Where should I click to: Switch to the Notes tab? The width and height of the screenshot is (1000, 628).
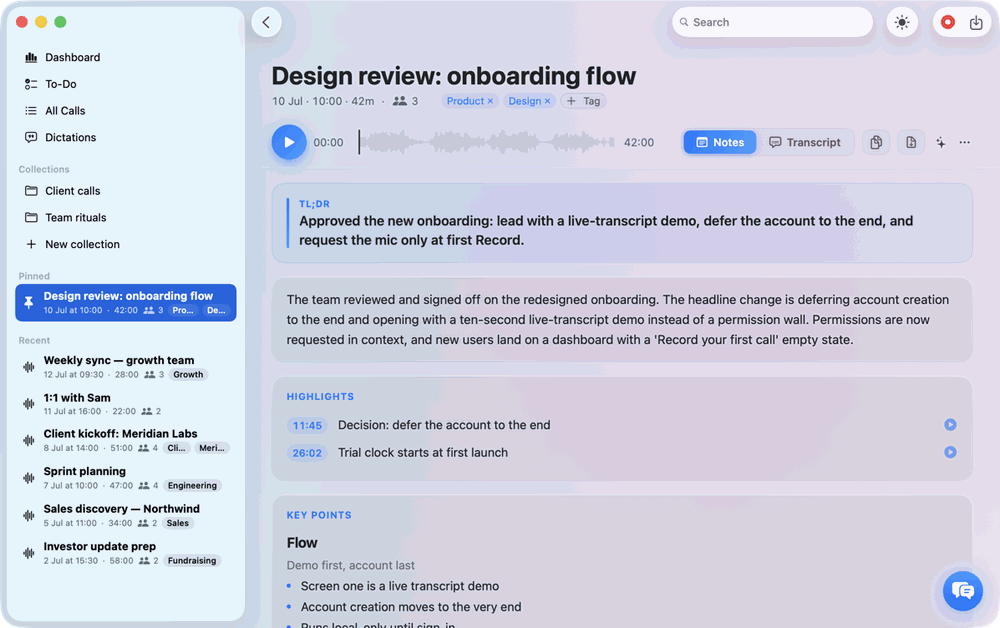pyautogui.click(x=720, y=142)
